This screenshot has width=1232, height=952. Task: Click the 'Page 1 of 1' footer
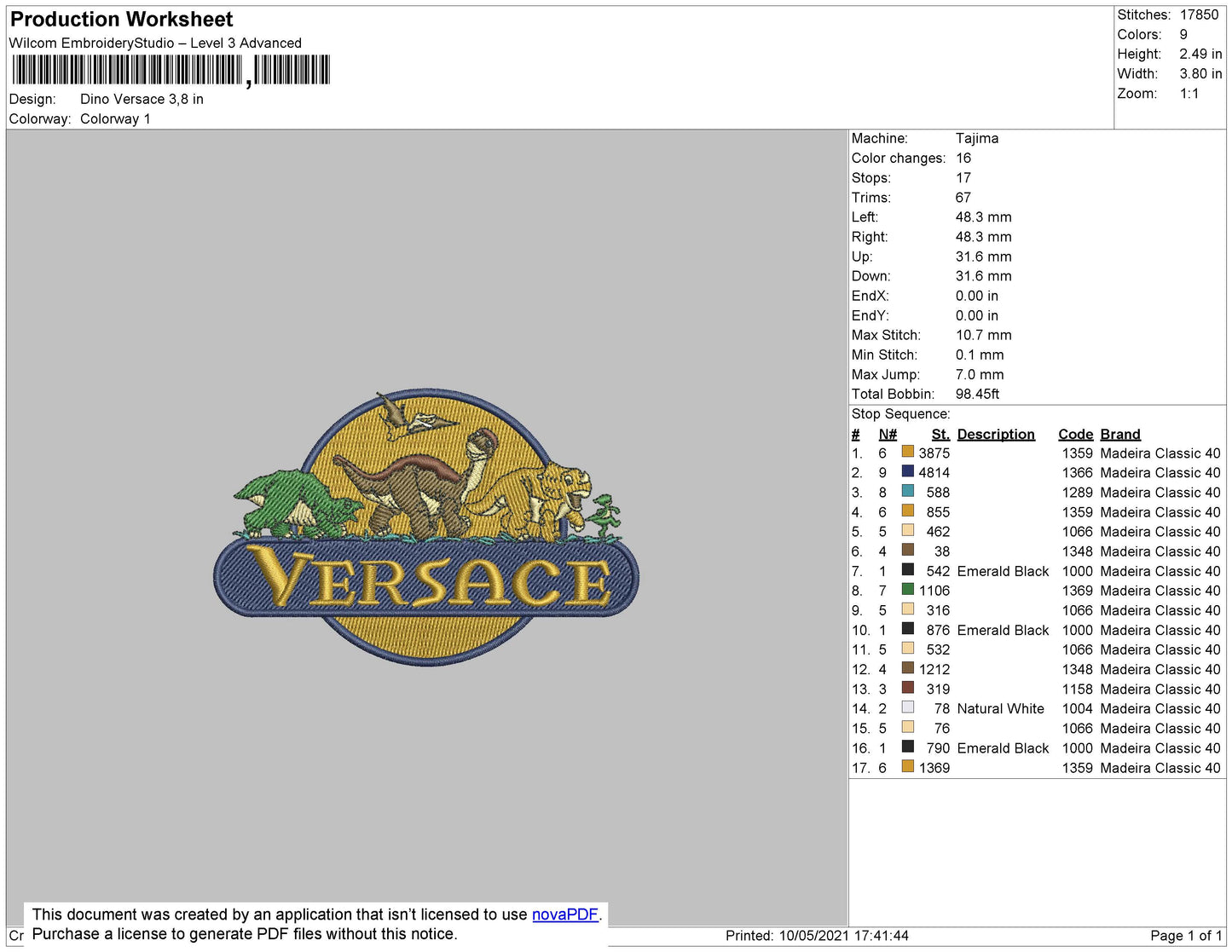(x=1186, y=935)
